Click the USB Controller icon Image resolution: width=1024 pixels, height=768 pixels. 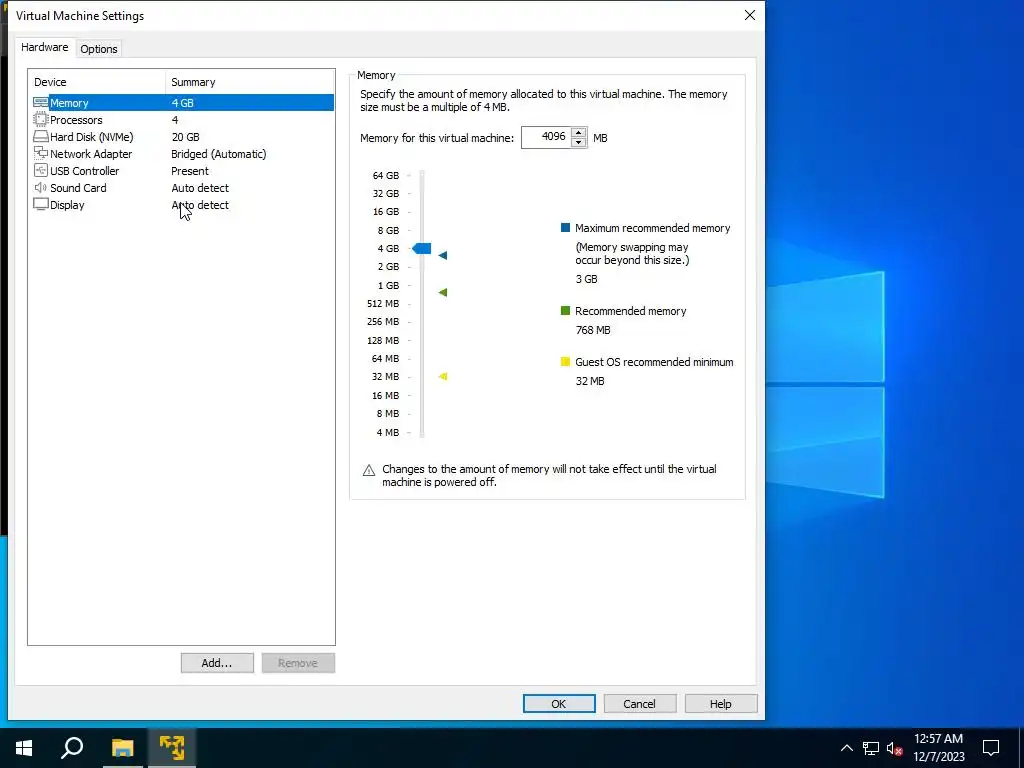coord(40,170)
